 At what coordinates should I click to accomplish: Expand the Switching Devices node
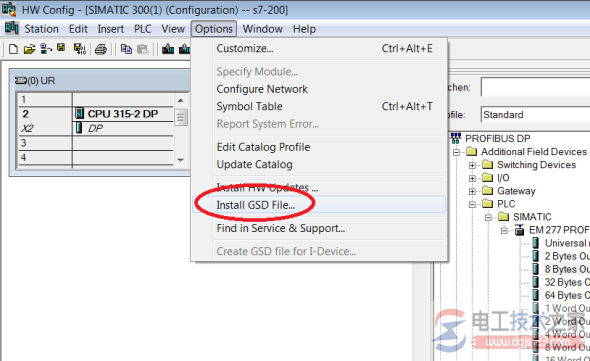pos(472,165)
